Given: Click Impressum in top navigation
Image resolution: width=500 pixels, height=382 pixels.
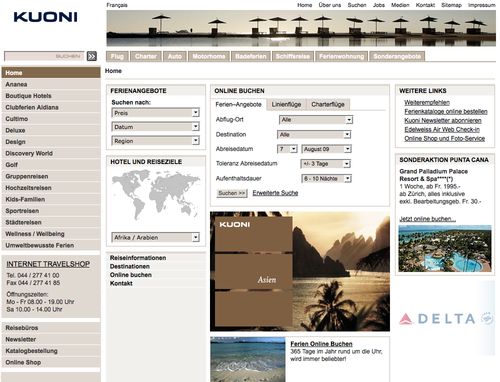Looking at the screenshot, I should [x=482, y=5].
